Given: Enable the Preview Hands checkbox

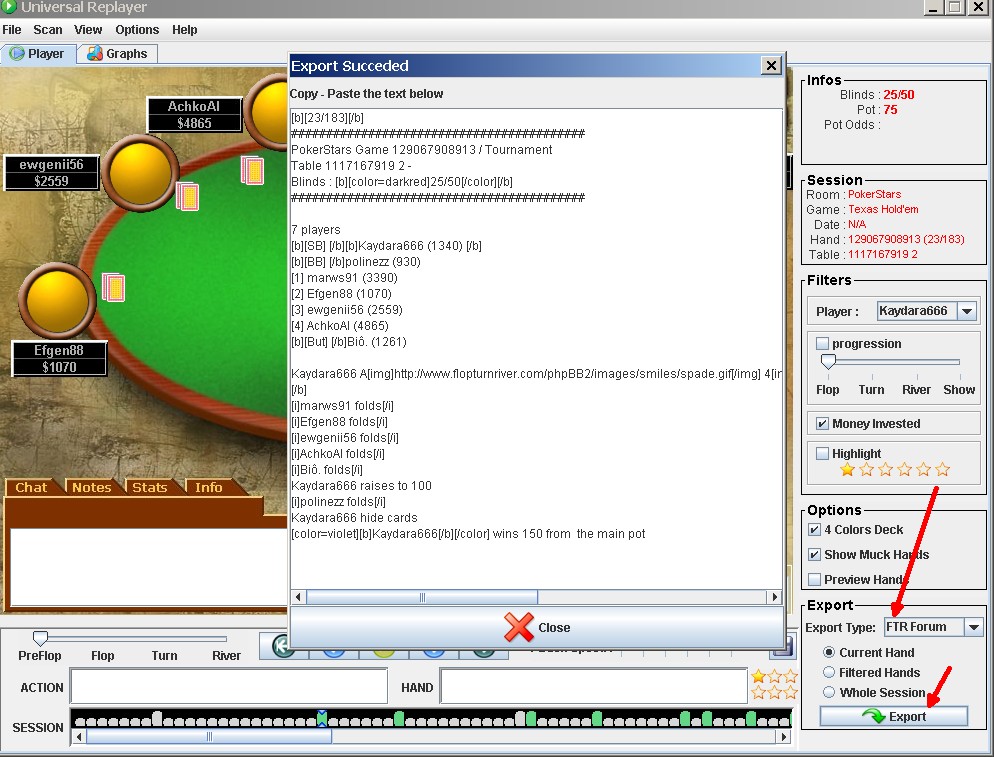Looking at the screenshot, I should [x=815, y=579].
